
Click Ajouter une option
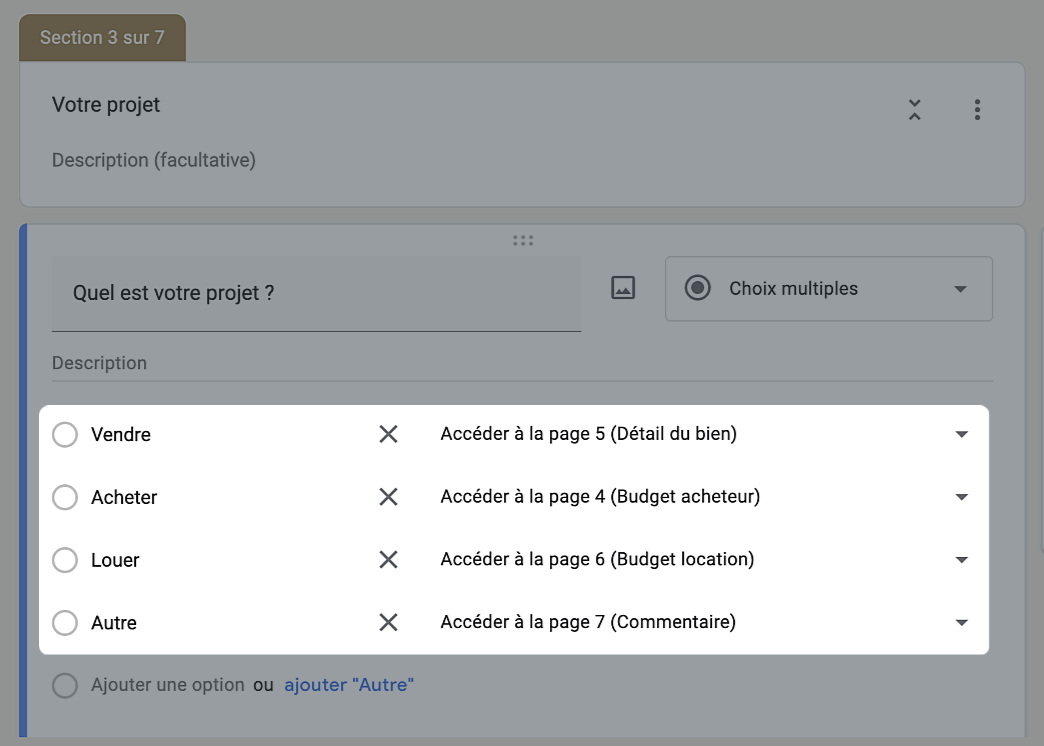point(167,685)
